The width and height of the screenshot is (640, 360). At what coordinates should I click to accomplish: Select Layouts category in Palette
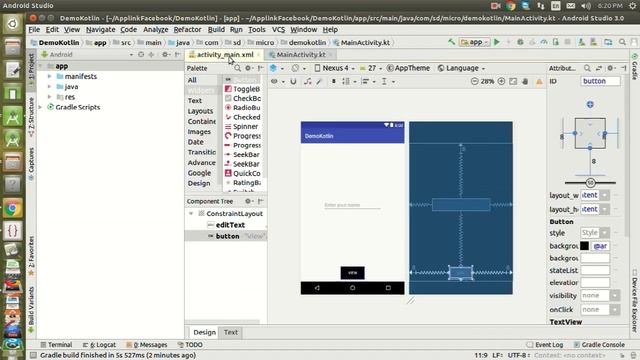click(x=200, y=111)
